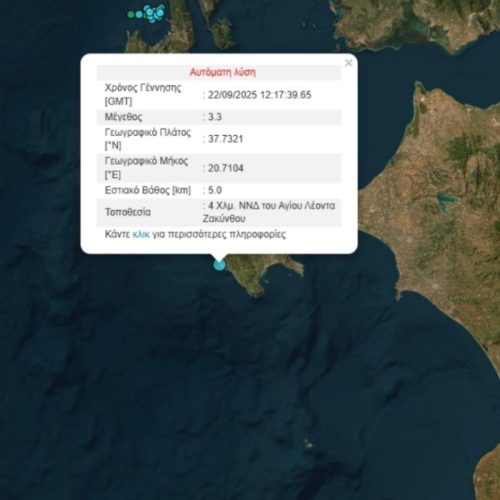500x500 pixels.
Task: Click the 'Χρόνος Γέννησης [GMT]' label
Action: tap(143, 95)
